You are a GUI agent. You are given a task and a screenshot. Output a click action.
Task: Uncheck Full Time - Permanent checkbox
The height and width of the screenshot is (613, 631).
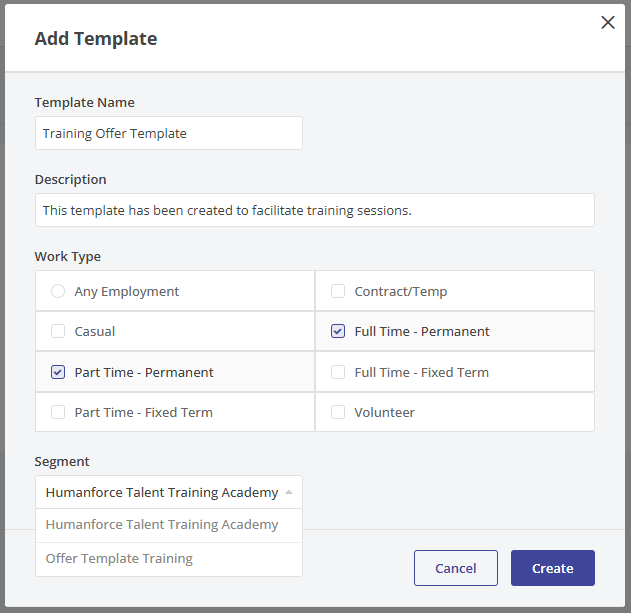338,331
